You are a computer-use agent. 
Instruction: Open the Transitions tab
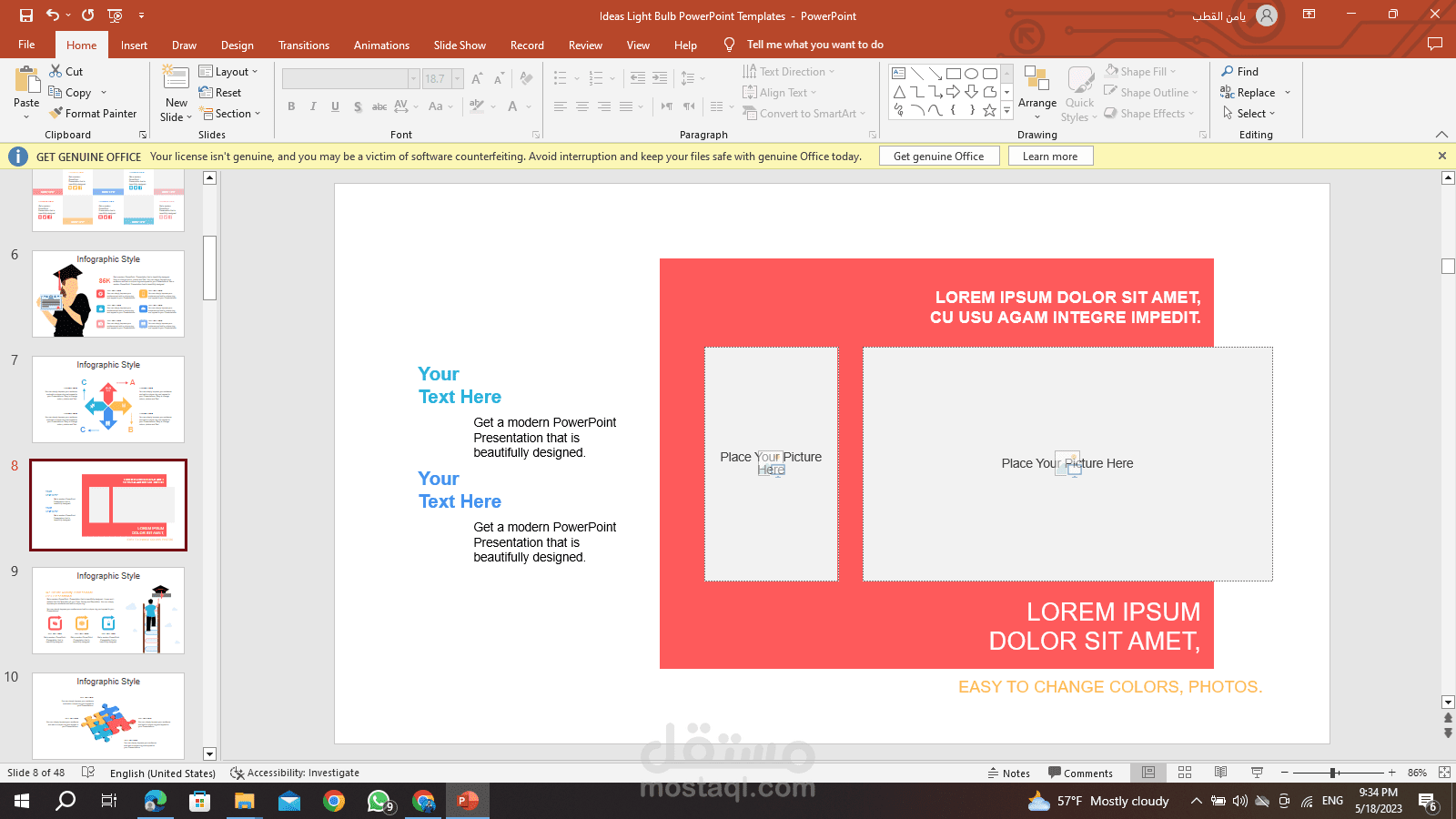tap(304, 45)
